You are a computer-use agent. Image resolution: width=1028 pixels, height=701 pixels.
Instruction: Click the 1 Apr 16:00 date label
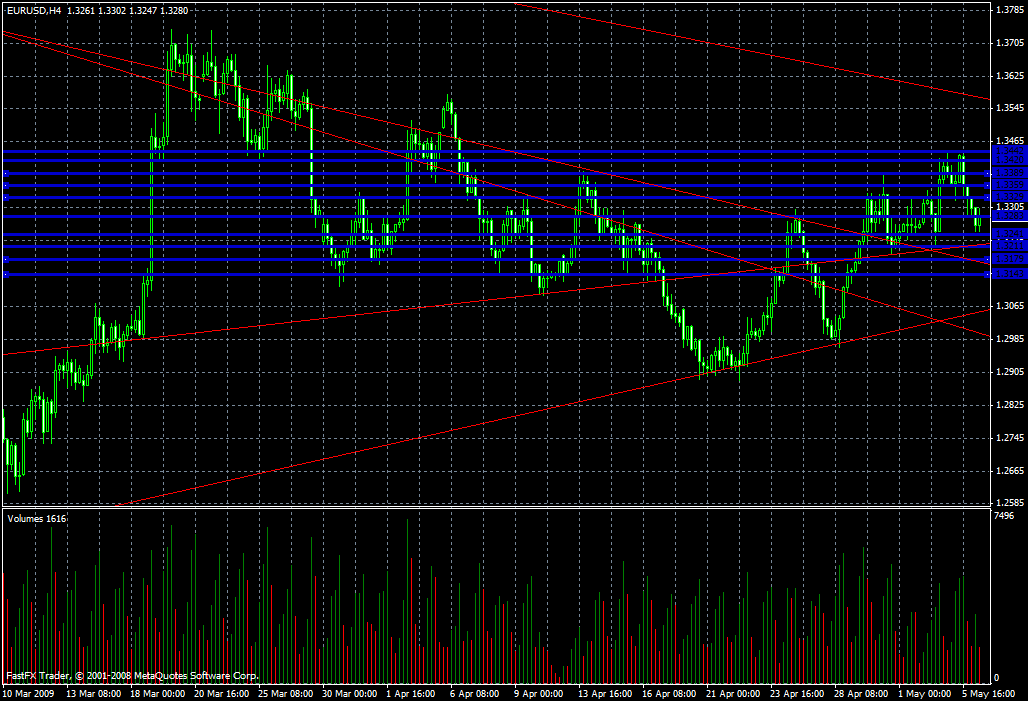(410, 694)
